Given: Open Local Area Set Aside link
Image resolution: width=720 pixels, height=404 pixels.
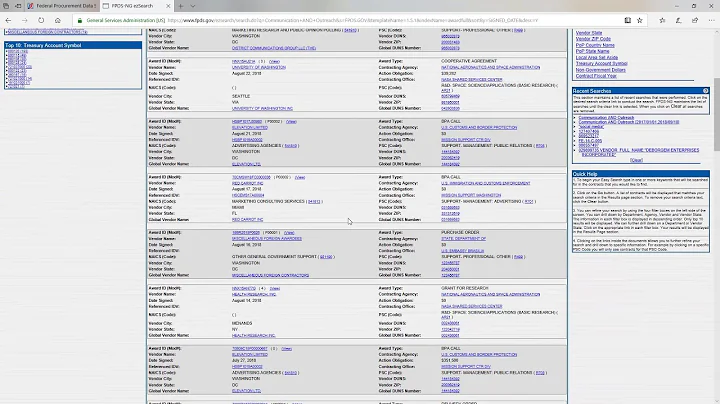Looking at the screenshot, I should click(x=596, y=57).
